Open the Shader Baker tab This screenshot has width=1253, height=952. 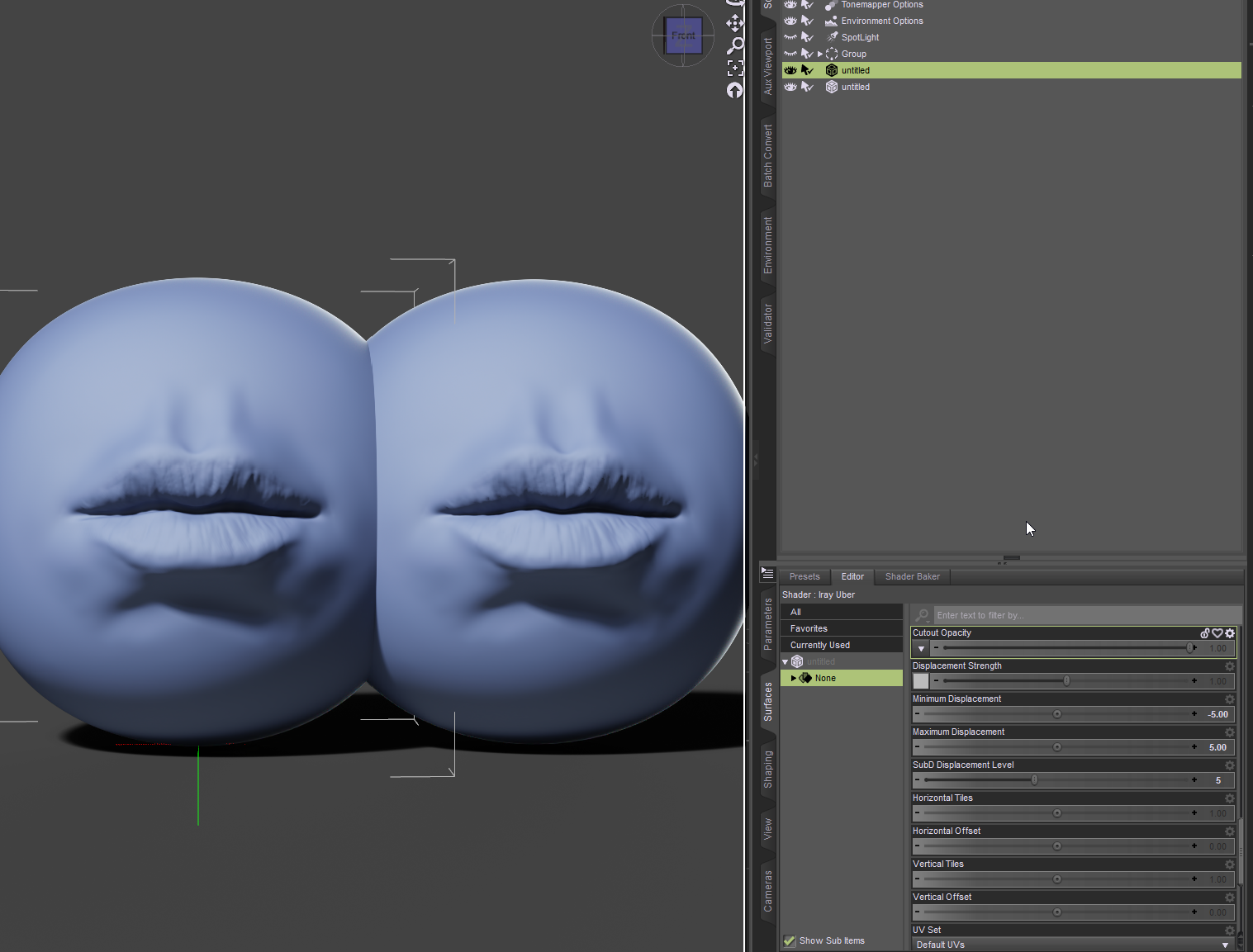[913, 576]
